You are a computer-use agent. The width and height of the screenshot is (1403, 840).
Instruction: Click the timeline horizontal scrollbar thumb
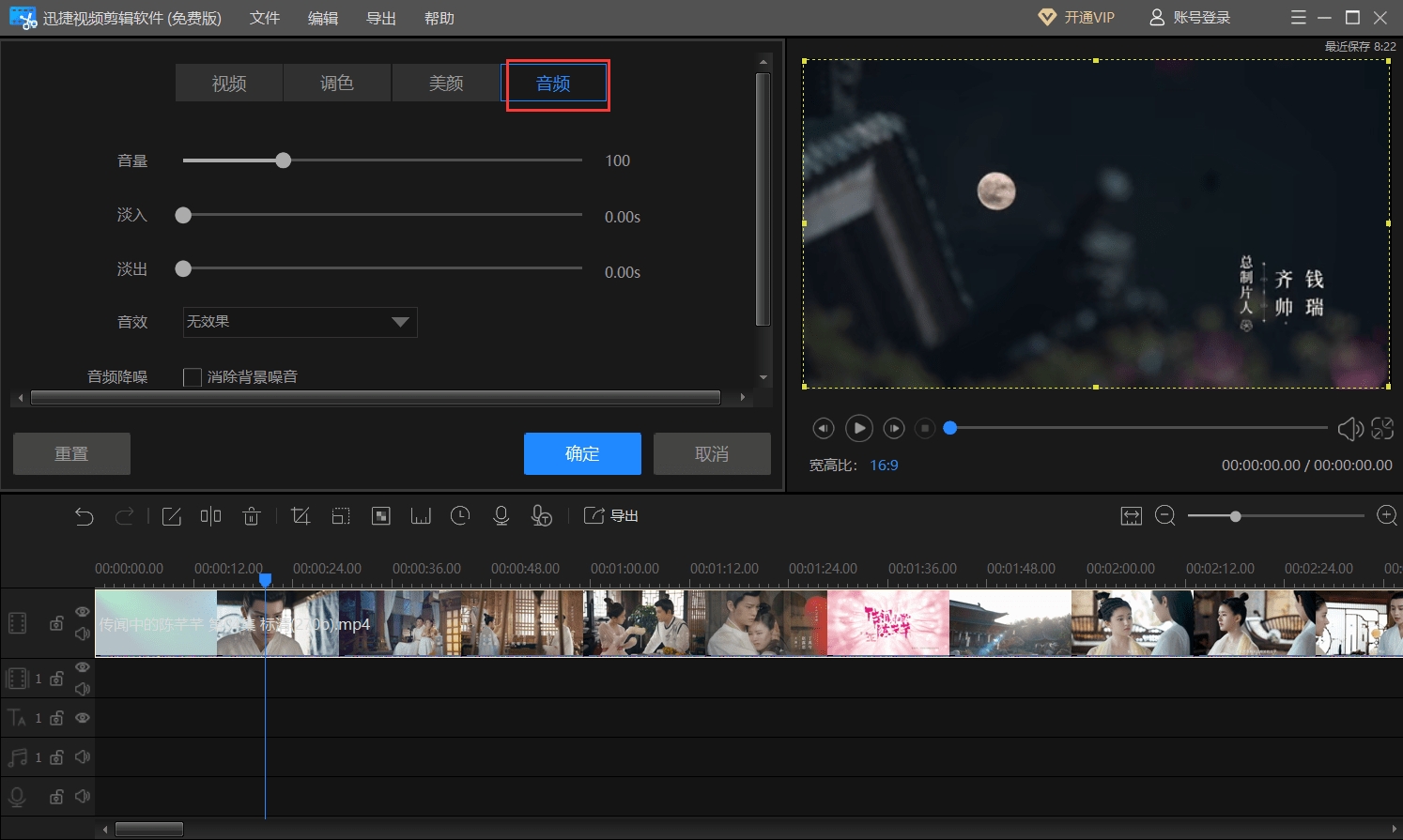tap(148, 829)
